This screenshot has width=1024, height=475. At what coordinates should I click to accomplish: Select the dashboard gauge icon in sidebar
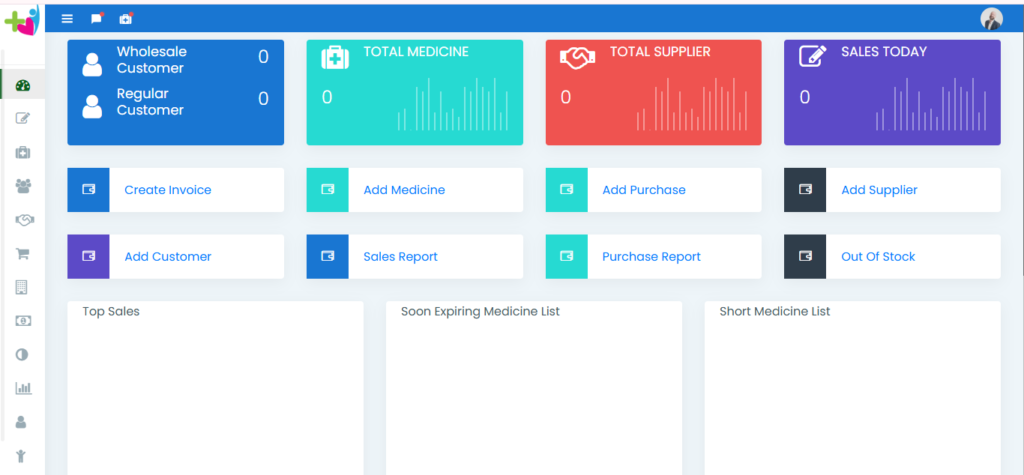22,86
